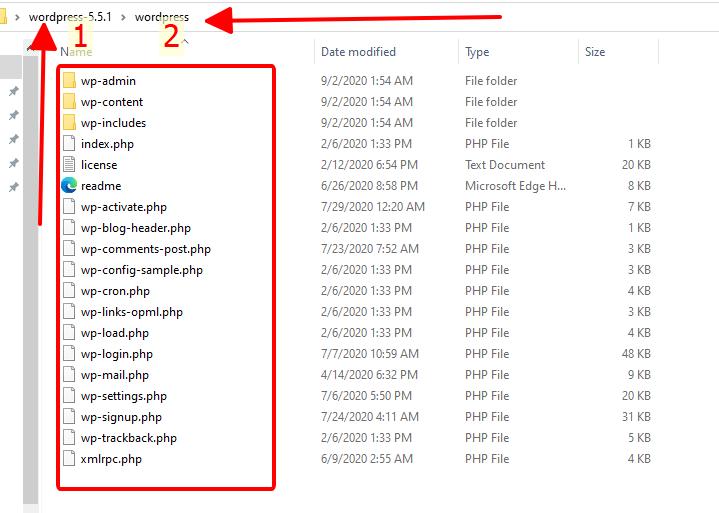Select the wp-admin folder name
Image resolution: width=719 pixels, height=513 pixels.
click(108, 81)
